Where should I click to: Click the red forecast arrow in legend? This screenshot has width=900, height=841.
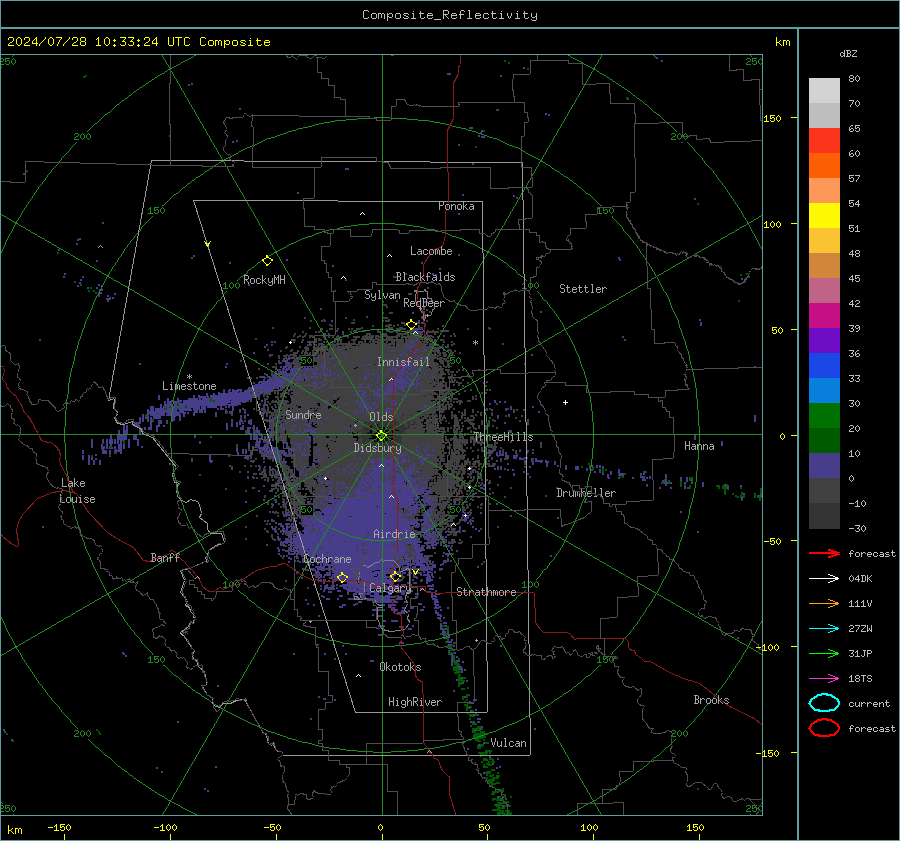click(x=824, y=553)
